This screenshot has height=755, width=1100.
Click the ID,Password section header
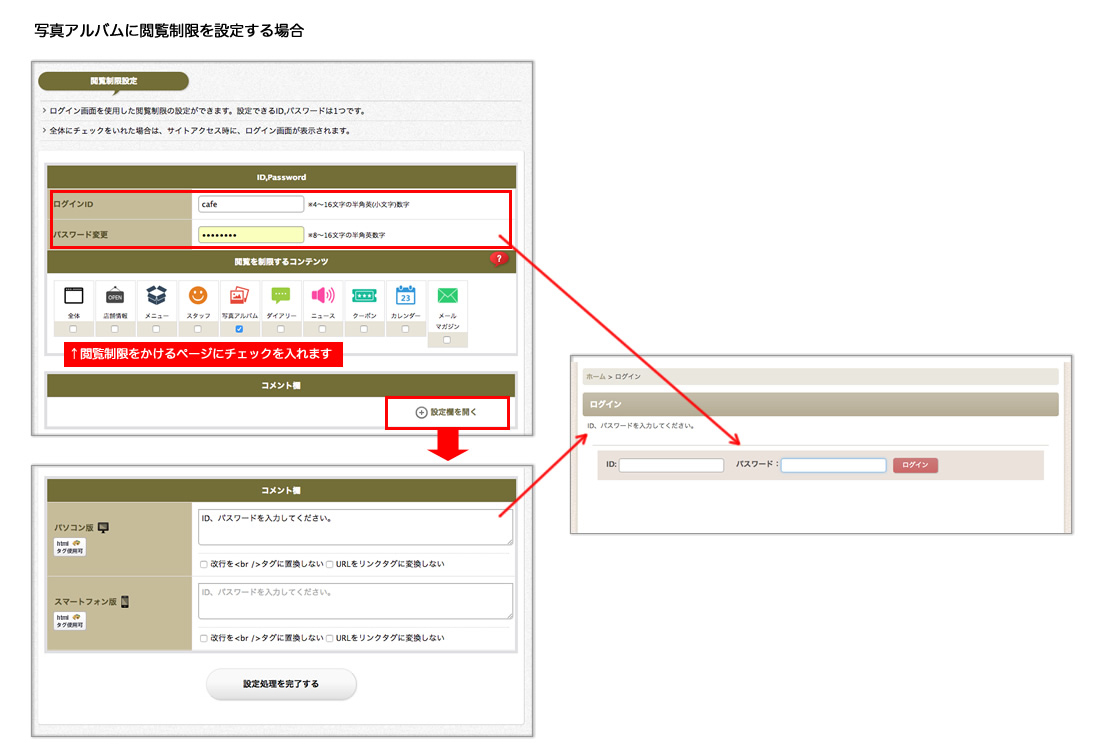[x=281, y=177]
